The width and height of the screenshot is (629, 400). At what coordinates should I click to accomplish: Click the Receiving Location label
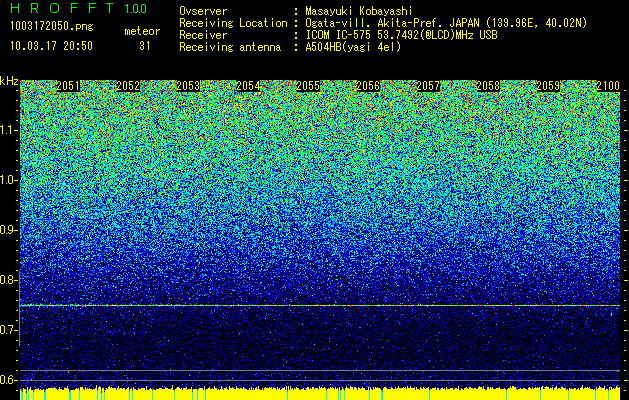pyautogui.click(x=233, y=23)
